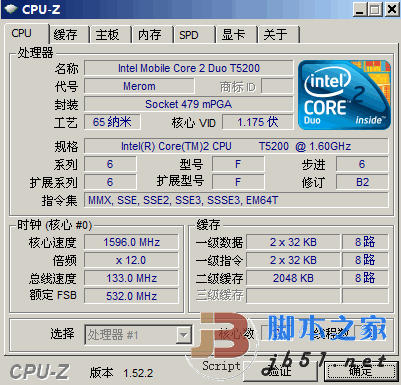401x385 pixels.
Task: Select the SPD tab
Action: click(195, 35)
